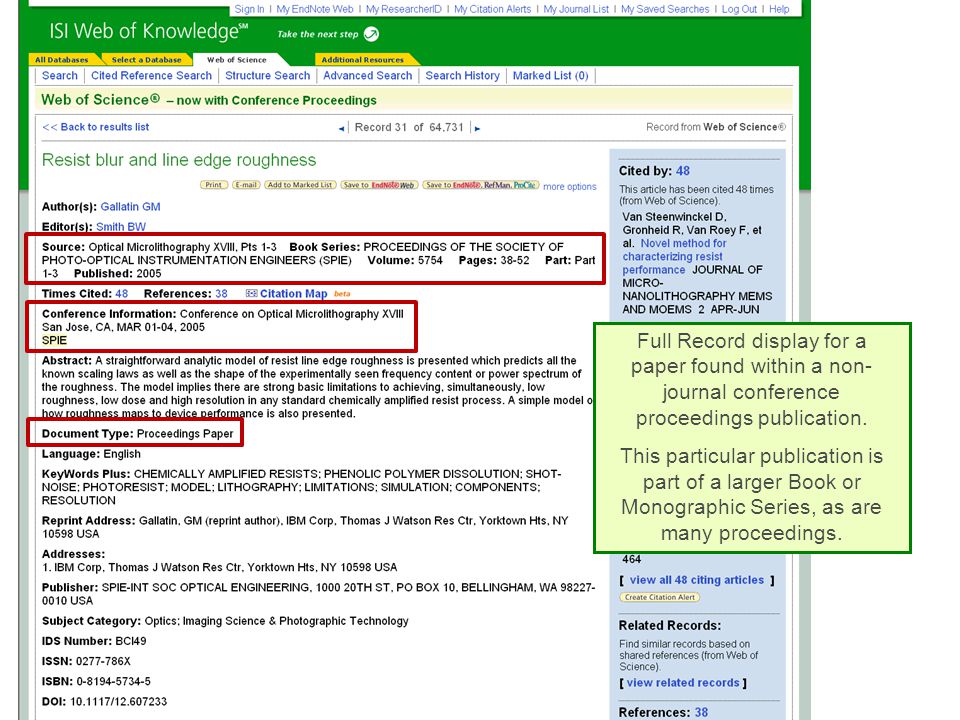Click the Times Cited 48 link
This screenshot has height=720, width=960.
click(121, 294)
